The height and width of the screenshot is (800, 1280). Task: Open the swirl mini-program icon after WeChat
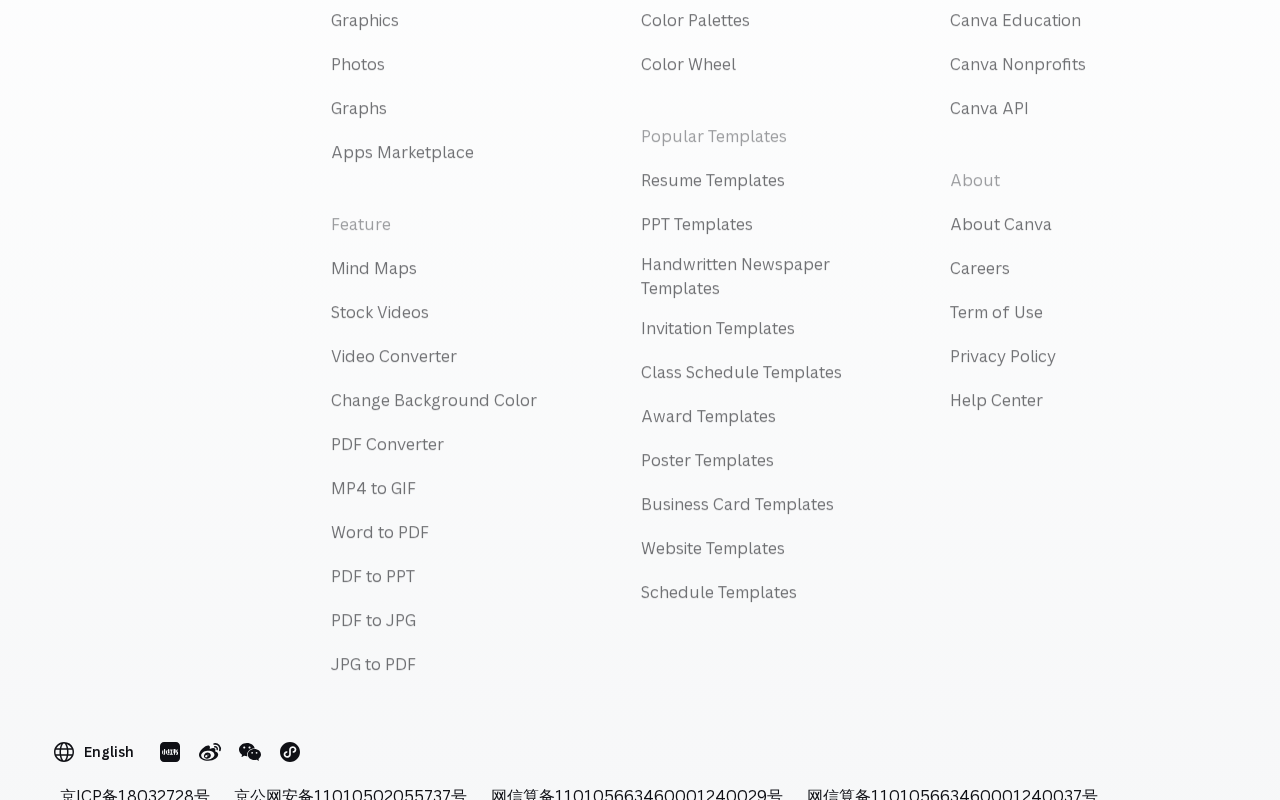[x=290, y=752]
